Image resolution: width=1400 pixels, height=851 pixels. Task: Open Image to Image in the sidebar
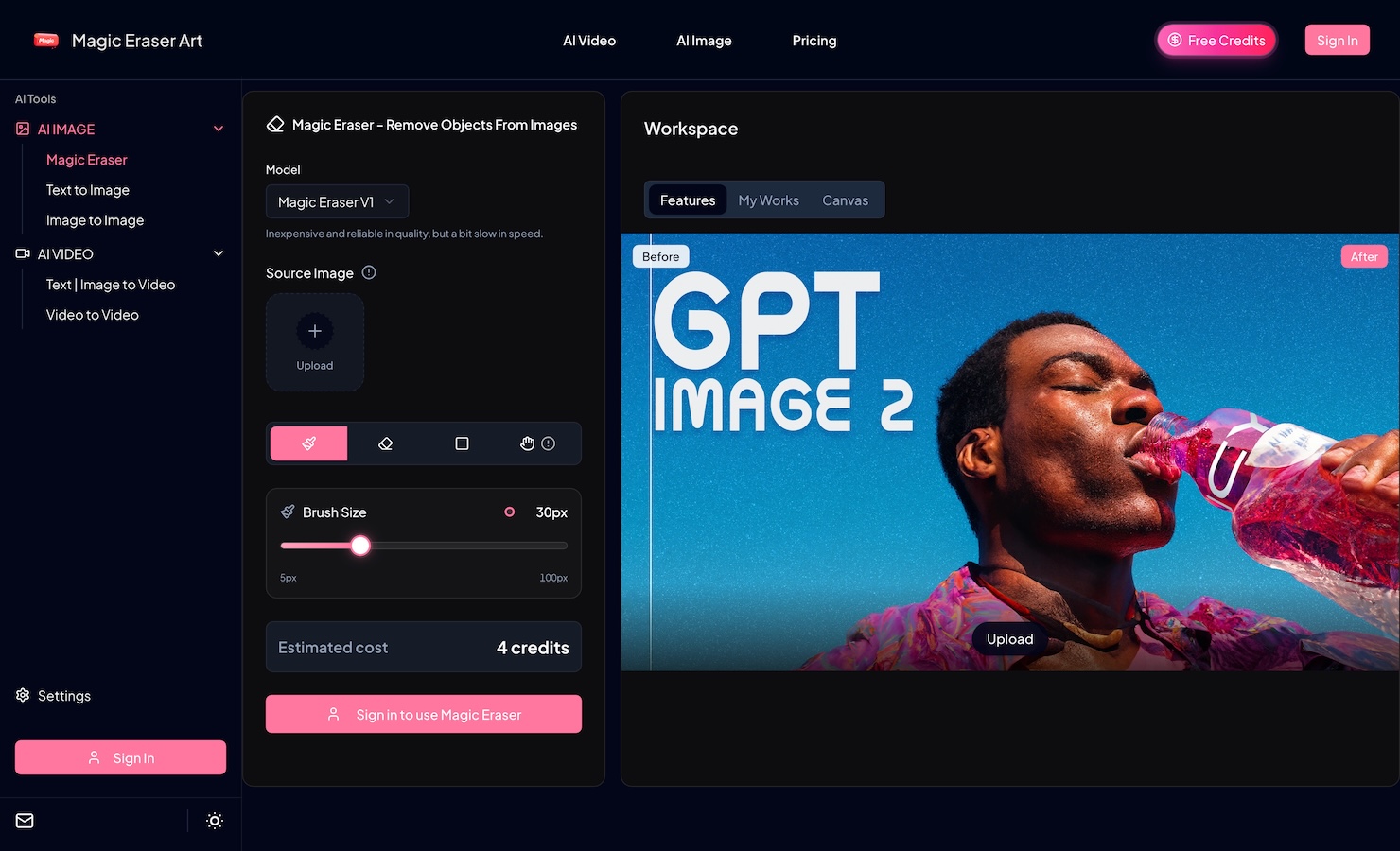tap(96, 220)
